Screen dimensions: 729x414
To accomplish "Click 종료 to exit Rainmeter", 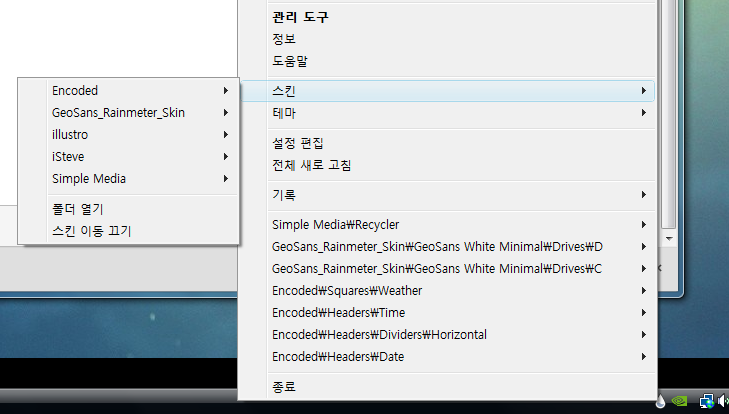I will pos(284,387).
